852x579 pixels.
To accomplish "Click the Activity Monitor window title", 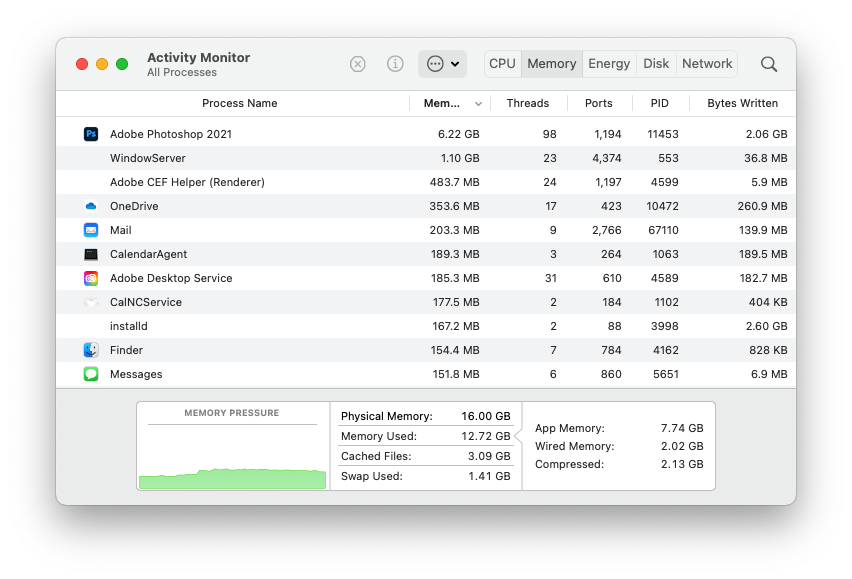I will tap(198, 58).
